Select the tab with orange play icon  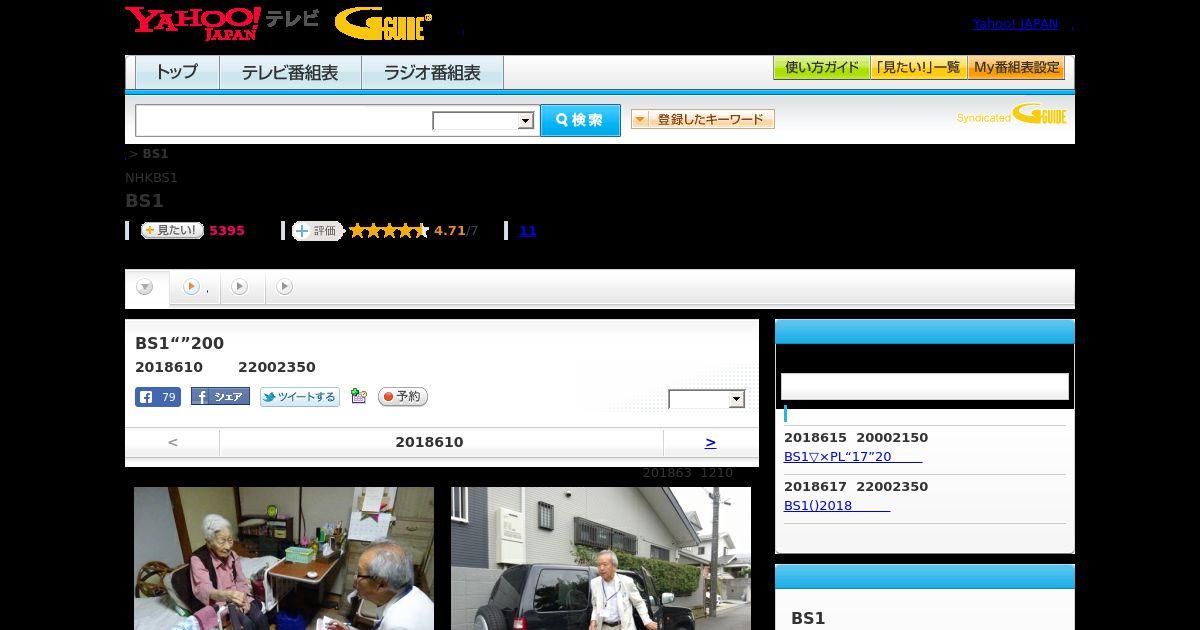coord(195,288)
